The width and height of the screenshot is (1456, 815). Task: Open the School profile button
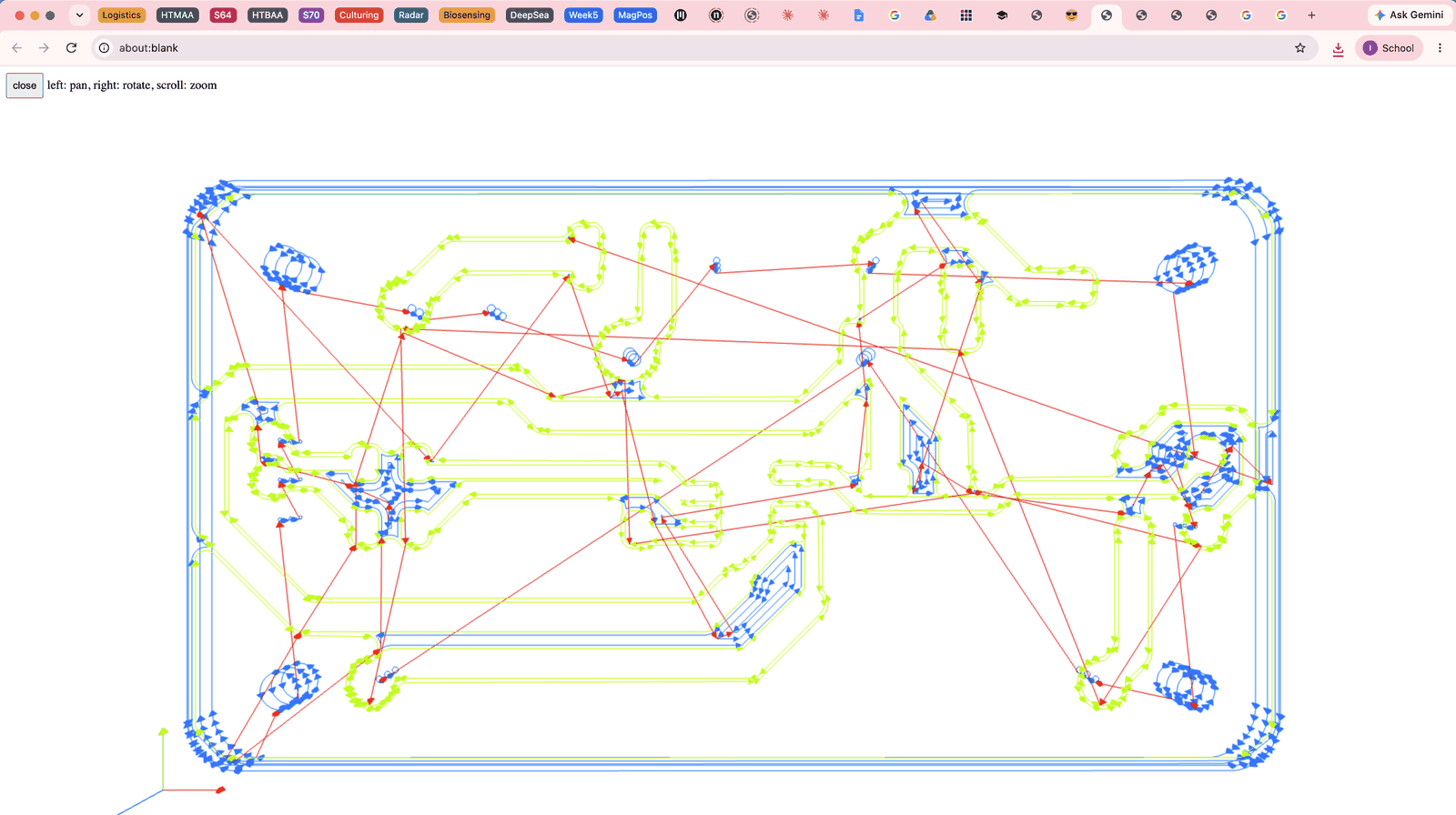click(x=1390, y=48)
